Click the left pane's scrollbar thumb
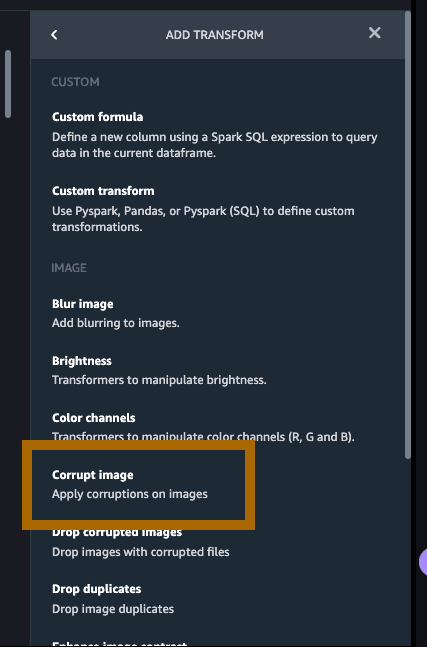The width and height of the screenshot is (427, 647). [8, 84]
